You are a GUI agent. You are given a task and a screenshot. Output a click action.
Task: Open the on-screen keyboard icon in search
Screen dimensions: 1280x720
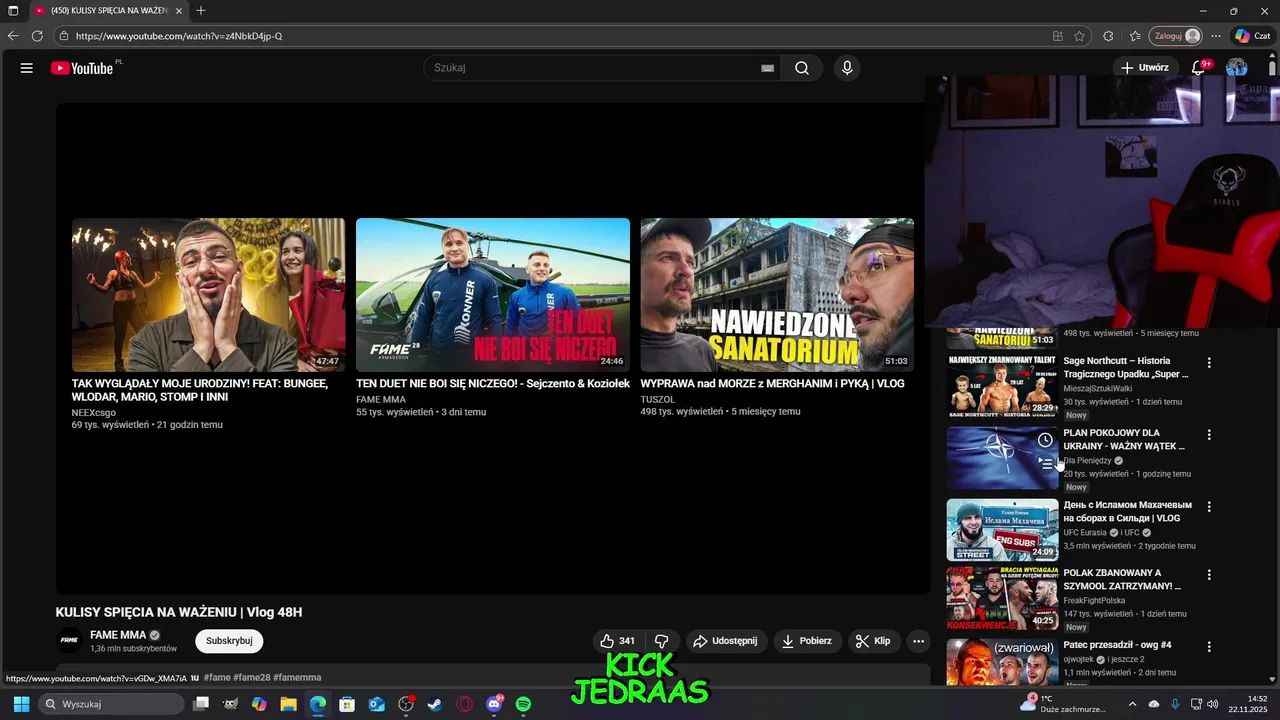click(767, 68)
